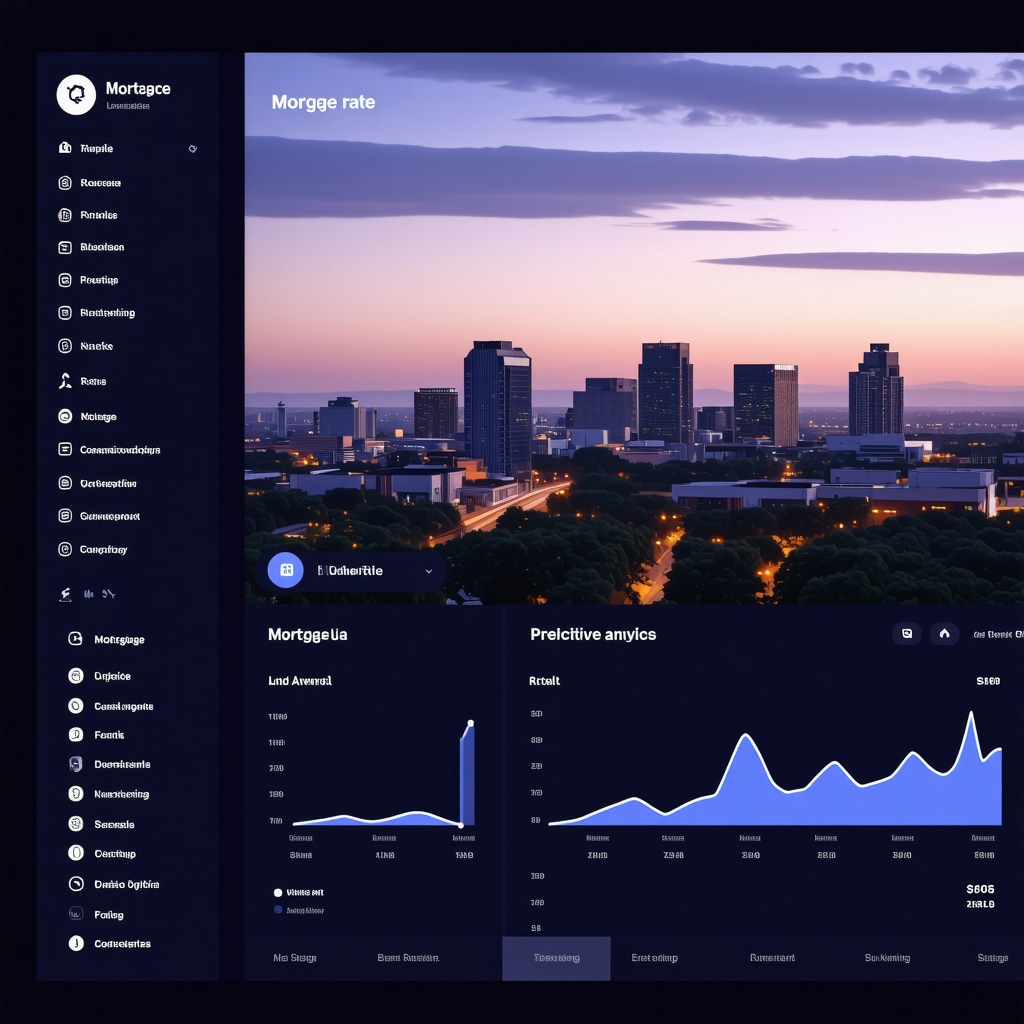Viewport: 1024px width, 1024px height.
Task: Click the dark icon beside 'Foilag'
Action: coord(76,914)
